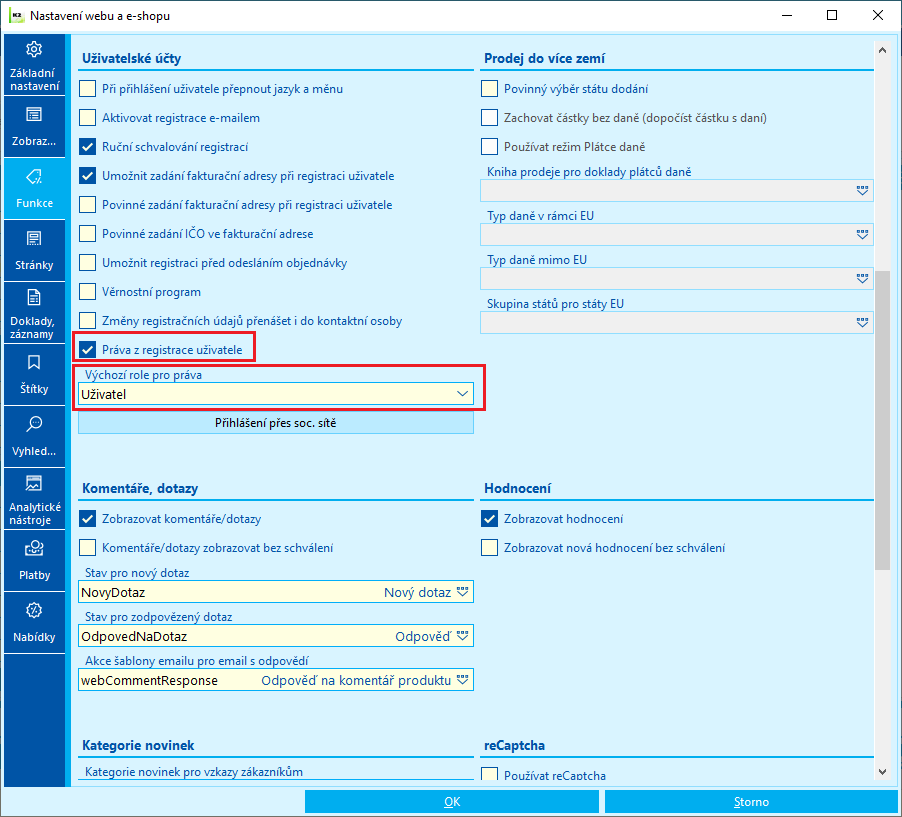Image resolution: width=902 pixels, height=817 pixels.
Task: Open lookup for Stav pro zodpovězený dotaz
Action: click(x=463, y=636)
